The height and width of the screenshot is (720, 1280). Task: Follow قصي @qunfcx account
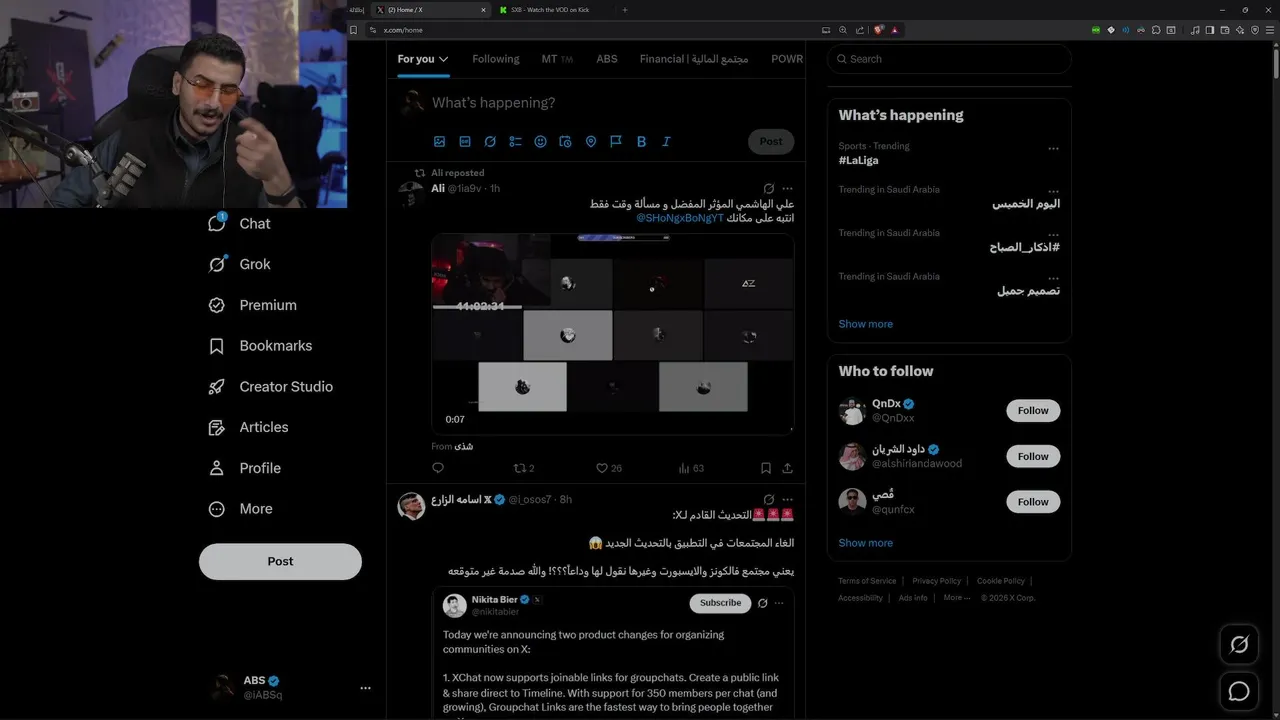click(x=1033, y=502)
